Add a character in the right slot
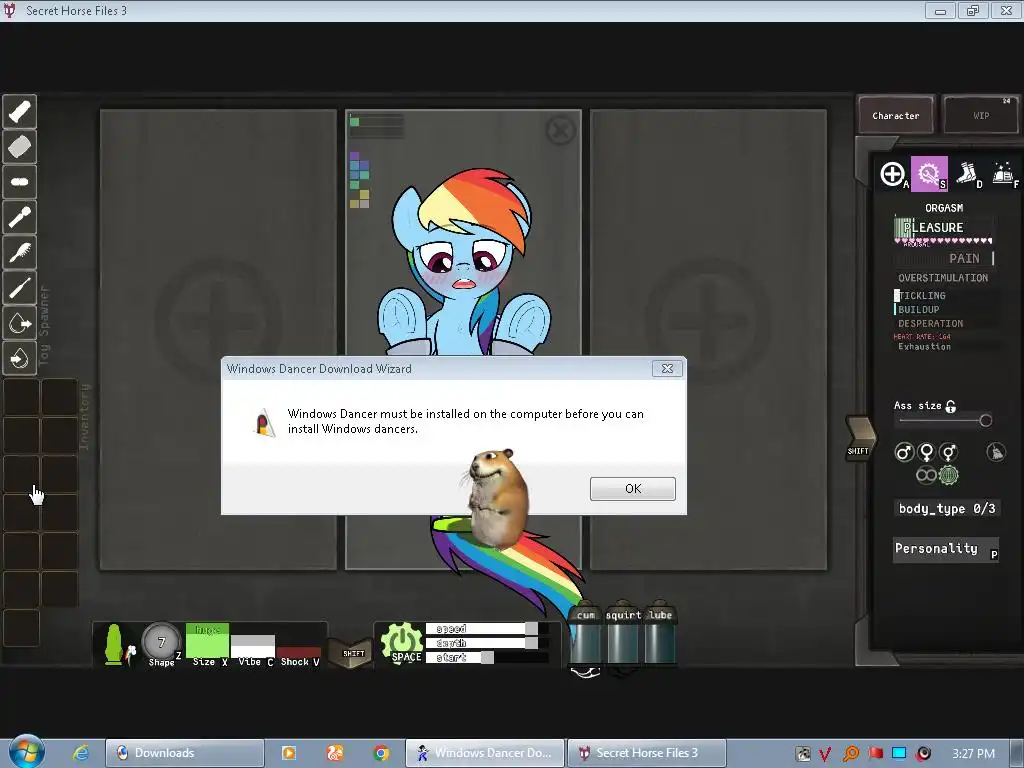This screenshot has height=768, width=1024. click(709, 320)
